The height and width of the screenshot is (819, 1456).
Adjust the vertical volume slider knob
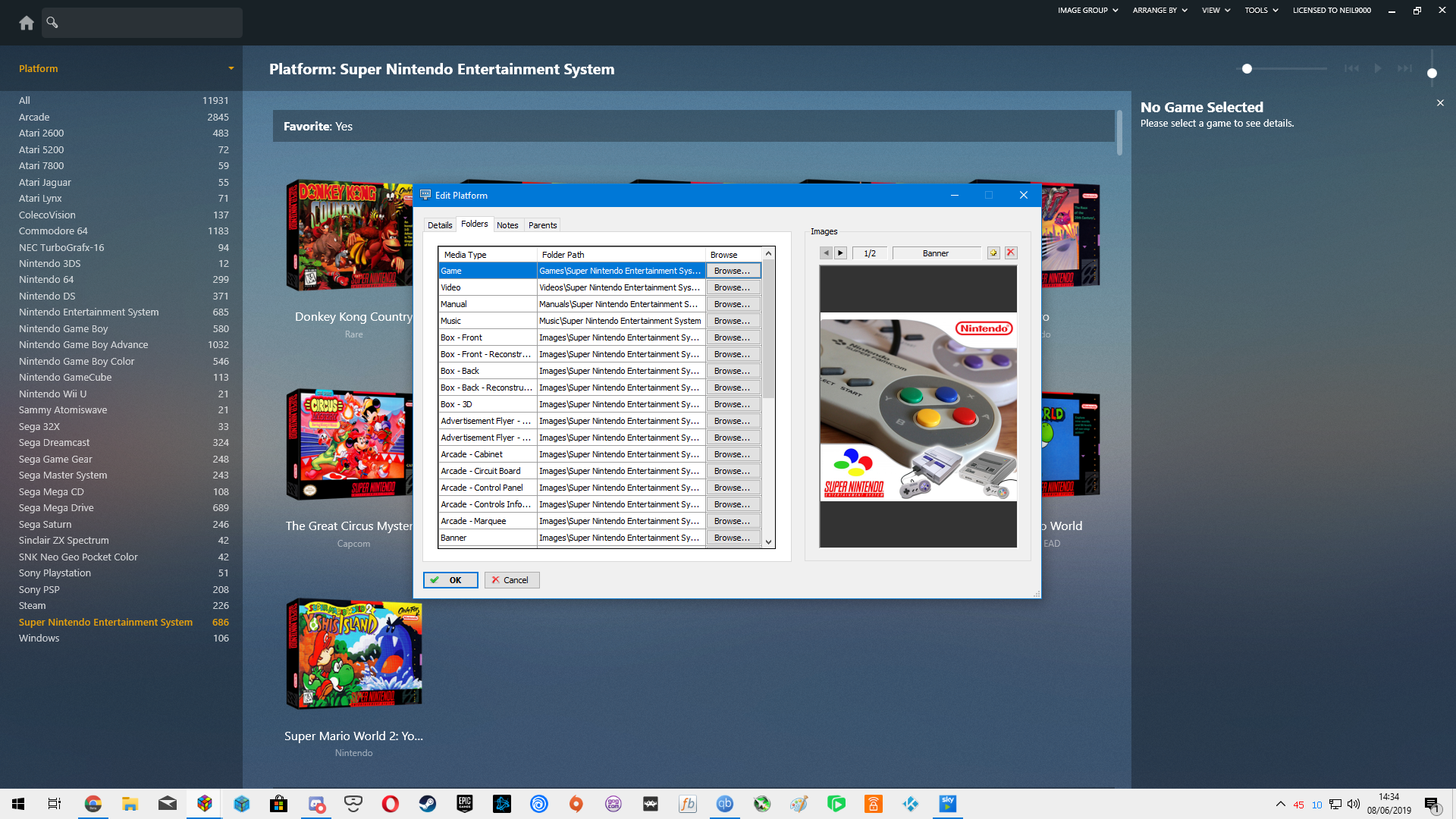[1432, 74]
